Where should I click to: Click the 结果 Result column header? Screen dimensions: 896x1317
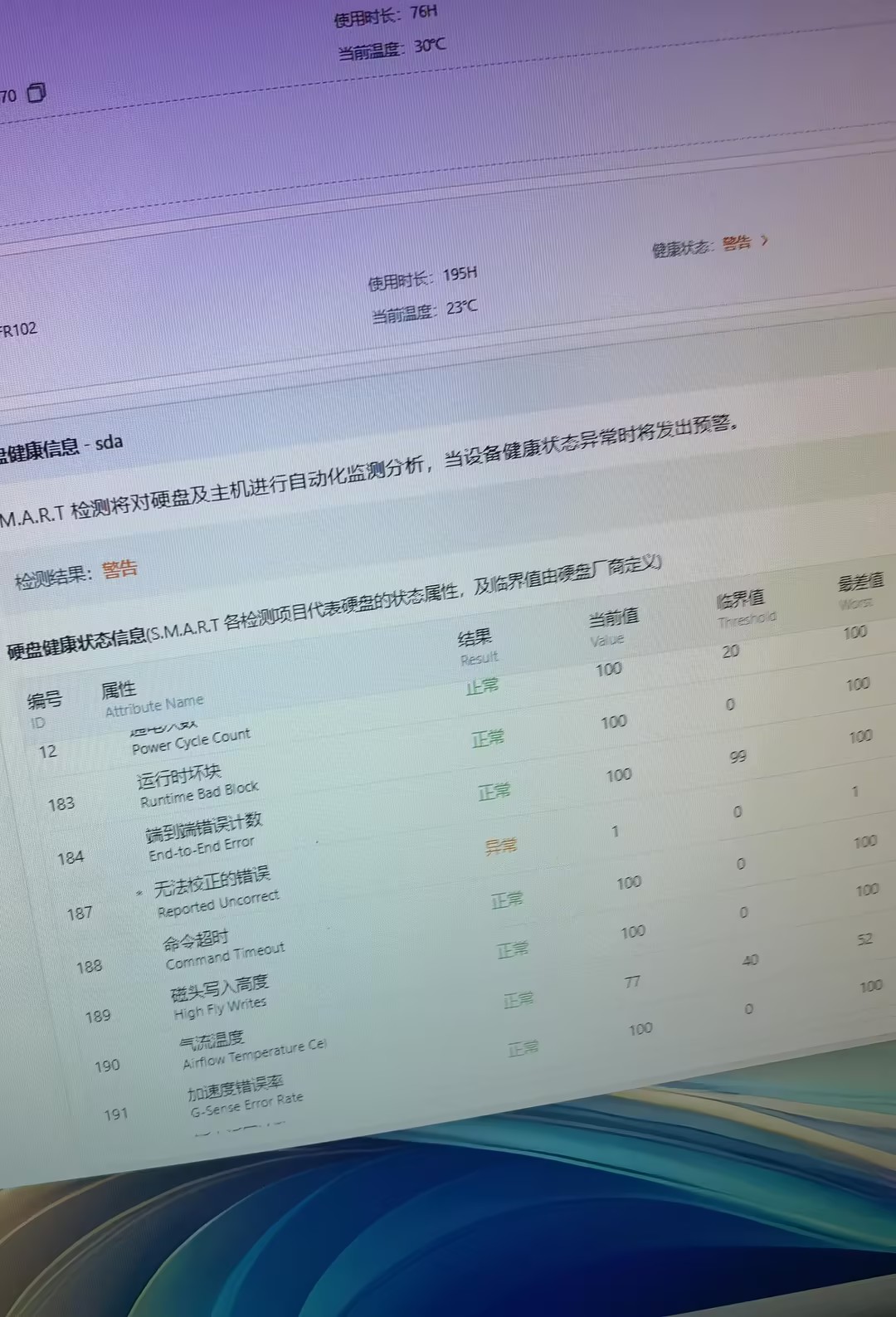[x=477, y=647]
